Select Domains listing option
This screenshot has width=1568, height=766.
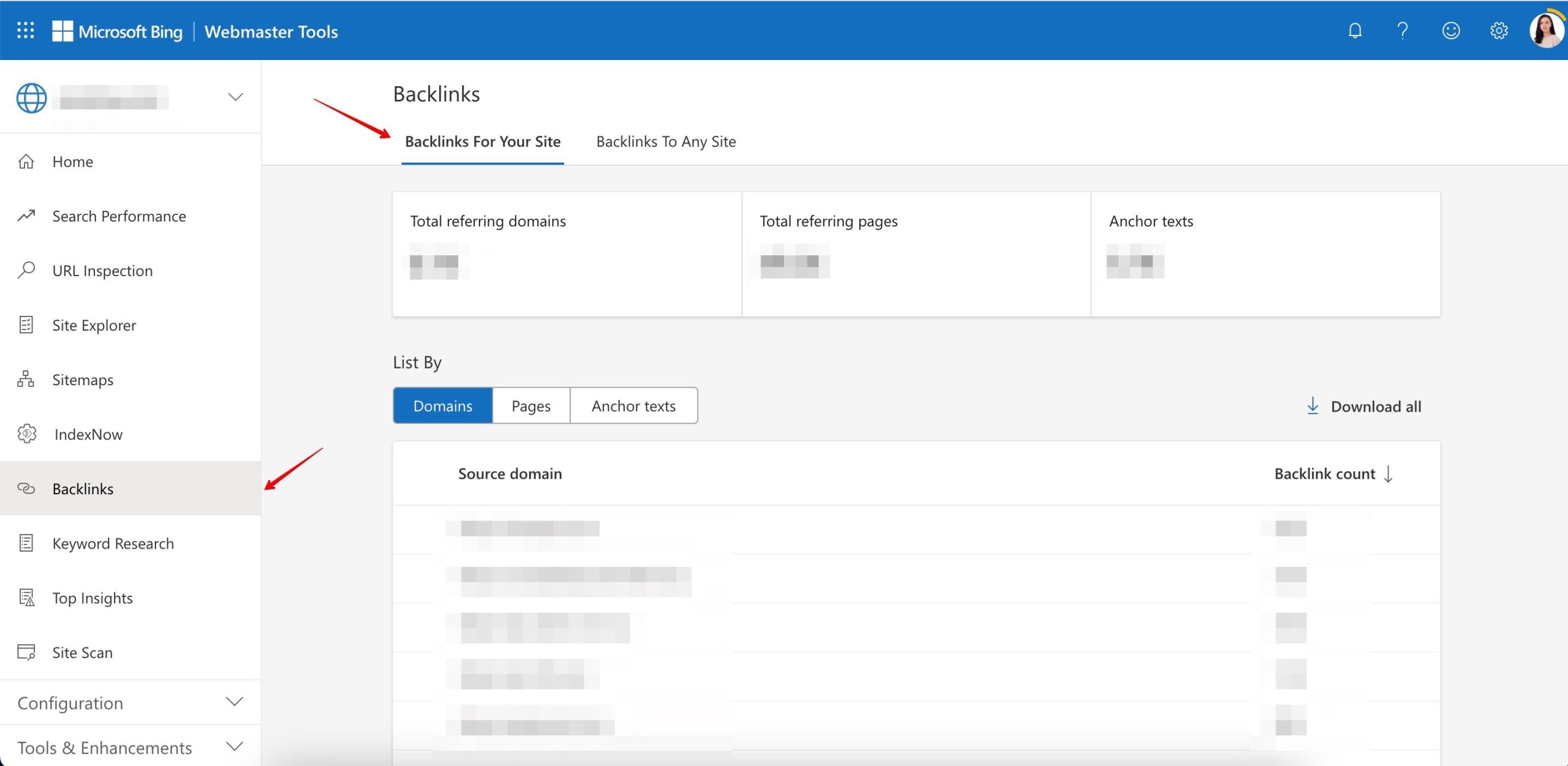(x=443, y=405)
